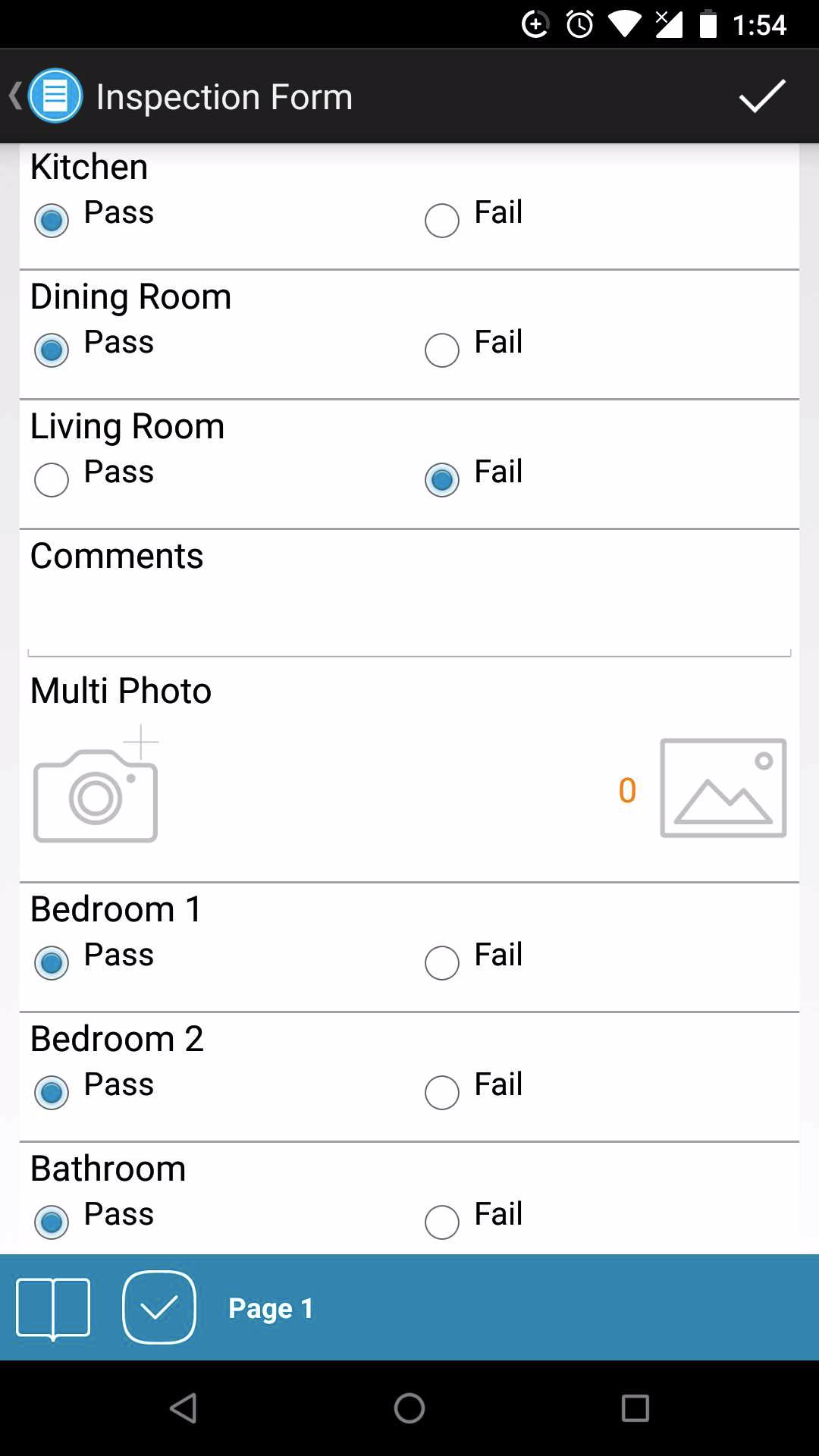
Task: Tap the Page 1 label
Action: pyautogui.click(x=271, y=1308)
